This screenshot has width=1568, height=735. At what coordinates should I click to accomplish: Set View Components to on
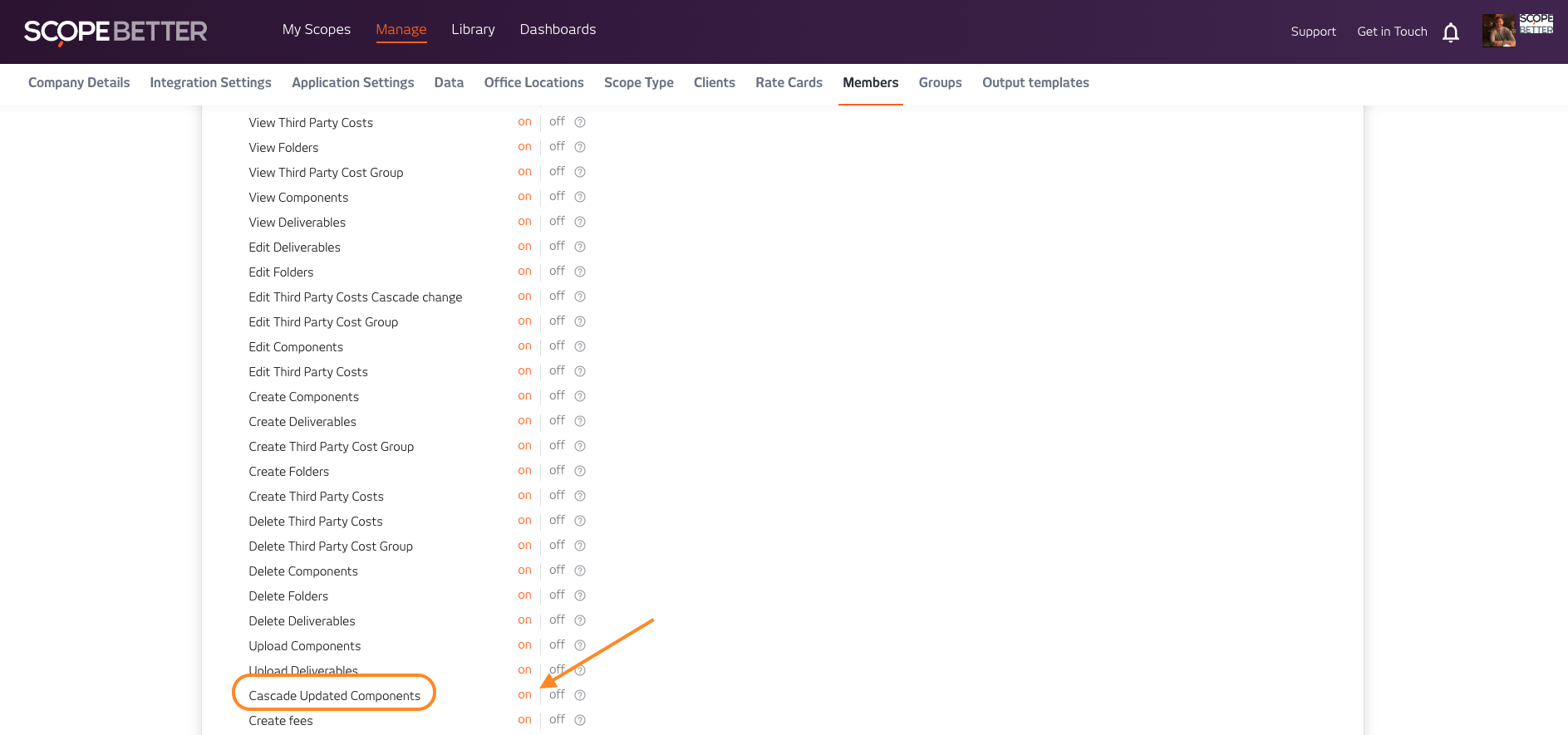(x=524, y=197)
